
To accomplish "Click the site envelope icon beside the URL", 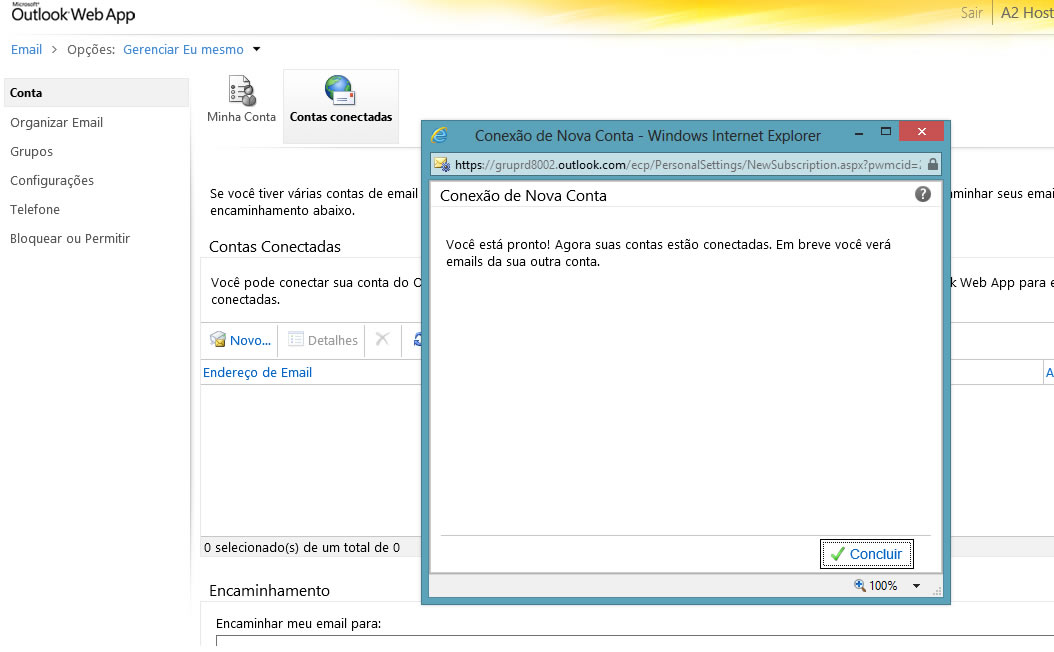I will tap(441, 164).
